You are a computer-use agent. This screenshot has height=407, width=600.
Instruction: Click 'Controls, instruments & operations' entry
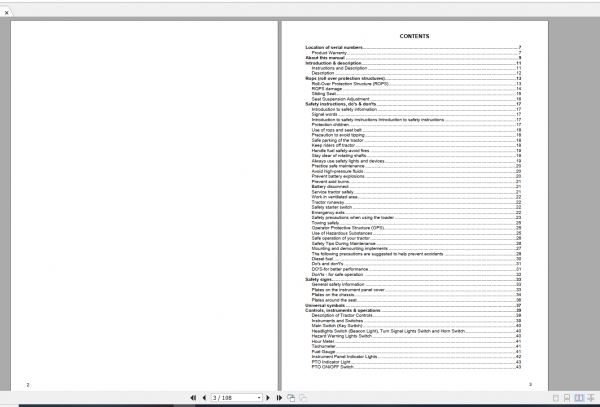(x=342, y=311)
